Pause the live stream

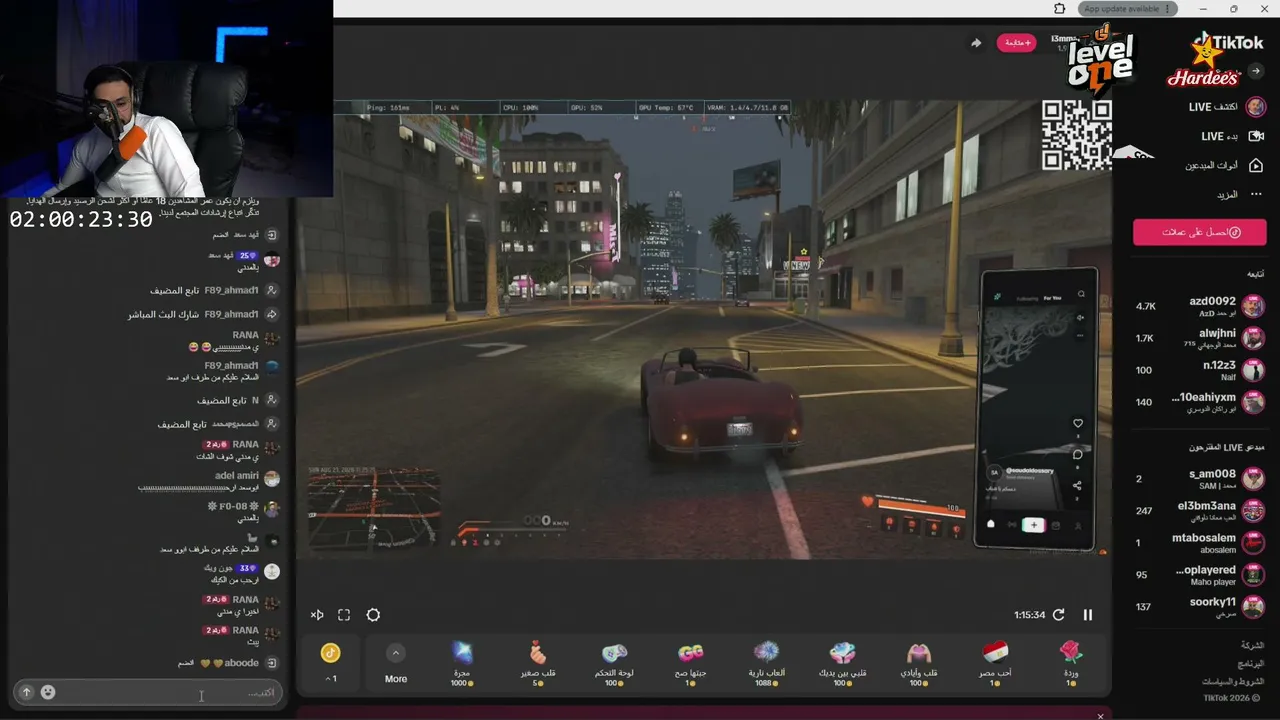click(x=1088, y=615)
